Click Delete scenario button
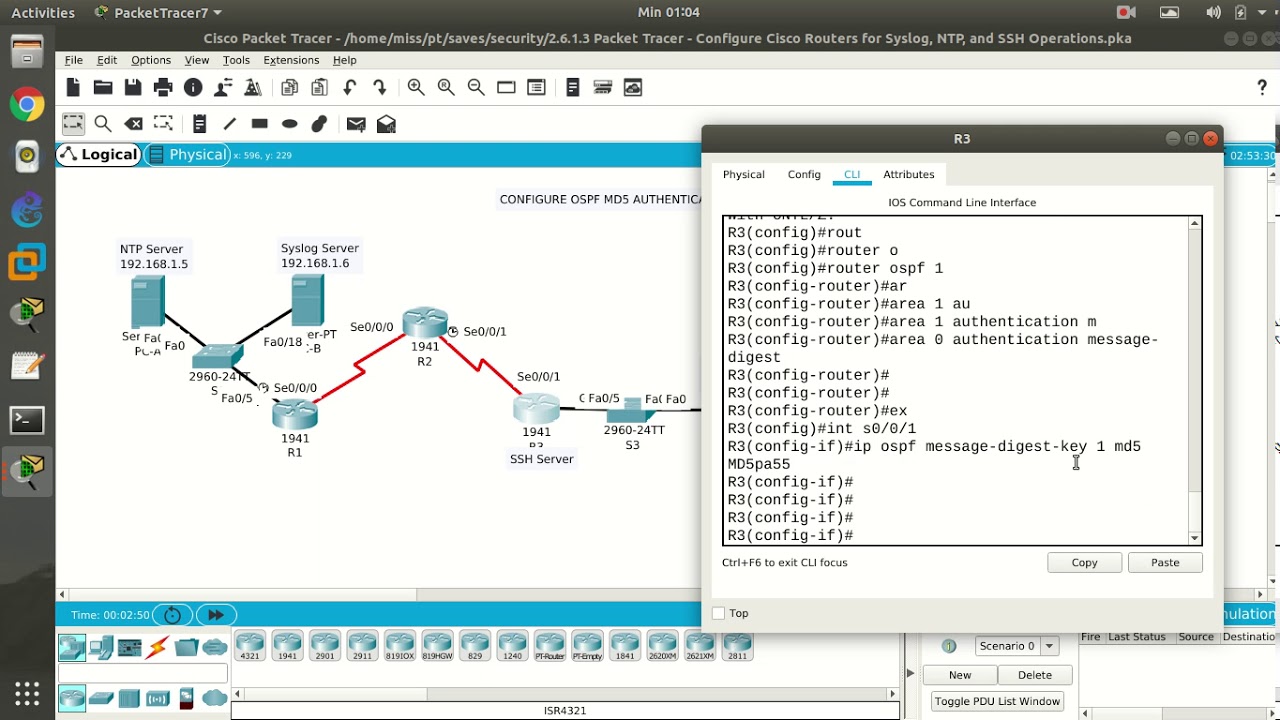 (x=1035, y=675)
